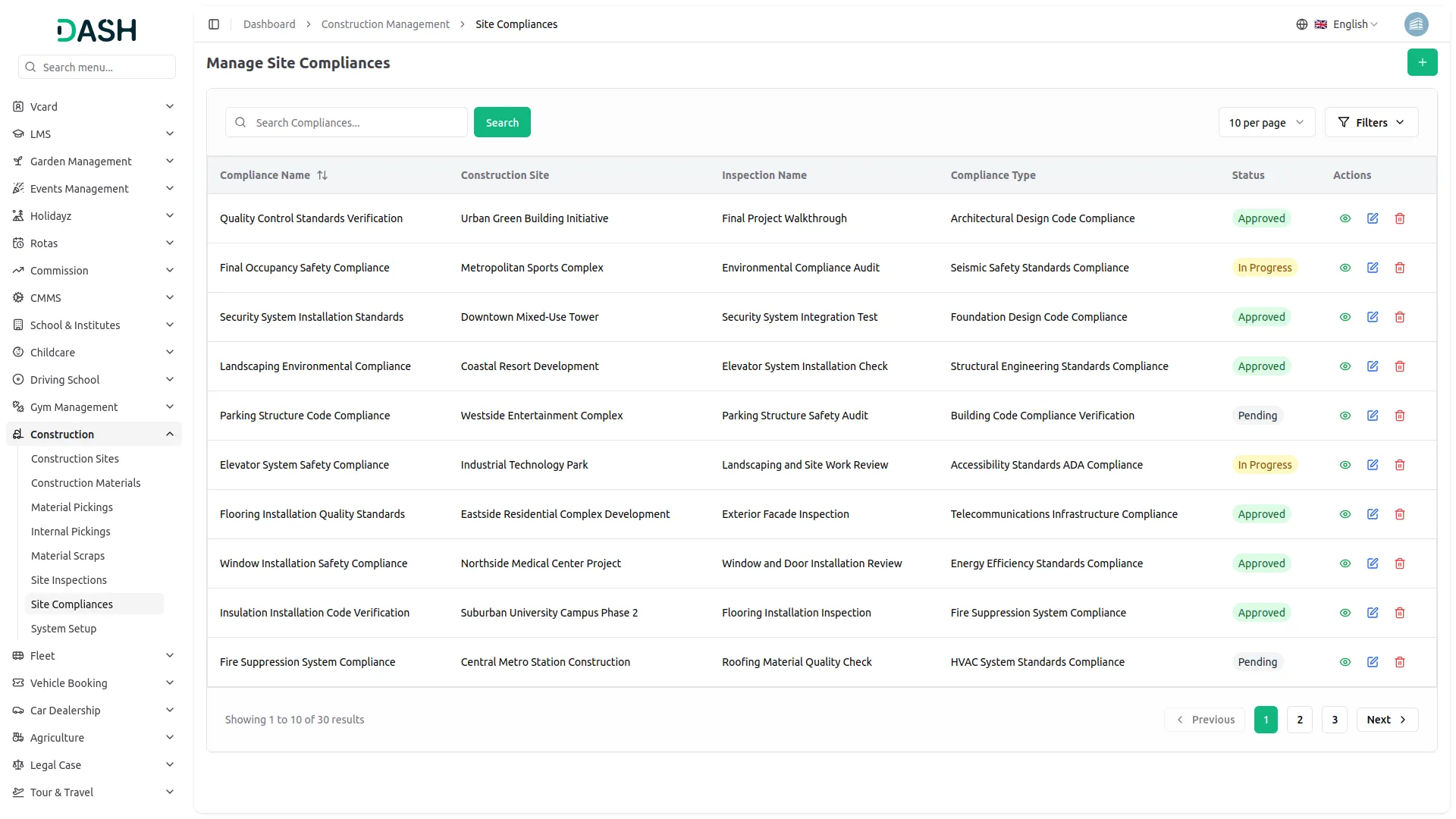Image resolution: width=1456 pixels, height=819 pixels.
Task: Click the Approved status badge in first row
Action: (1261, 218)
